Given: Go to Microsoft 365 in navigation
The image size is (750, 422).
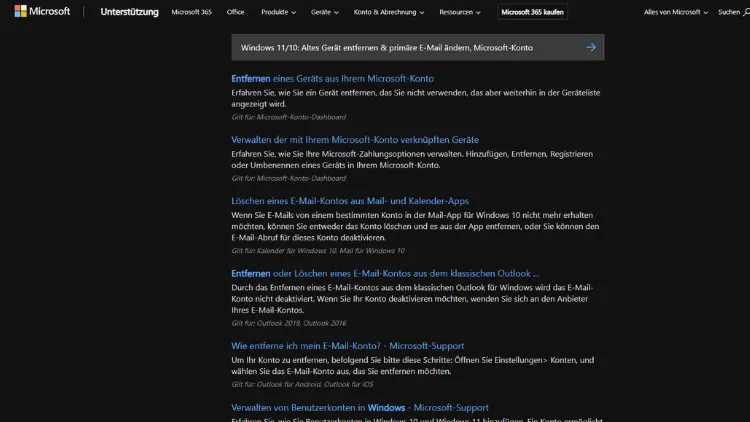Looking at the screenshot, I should pos(191,12).
